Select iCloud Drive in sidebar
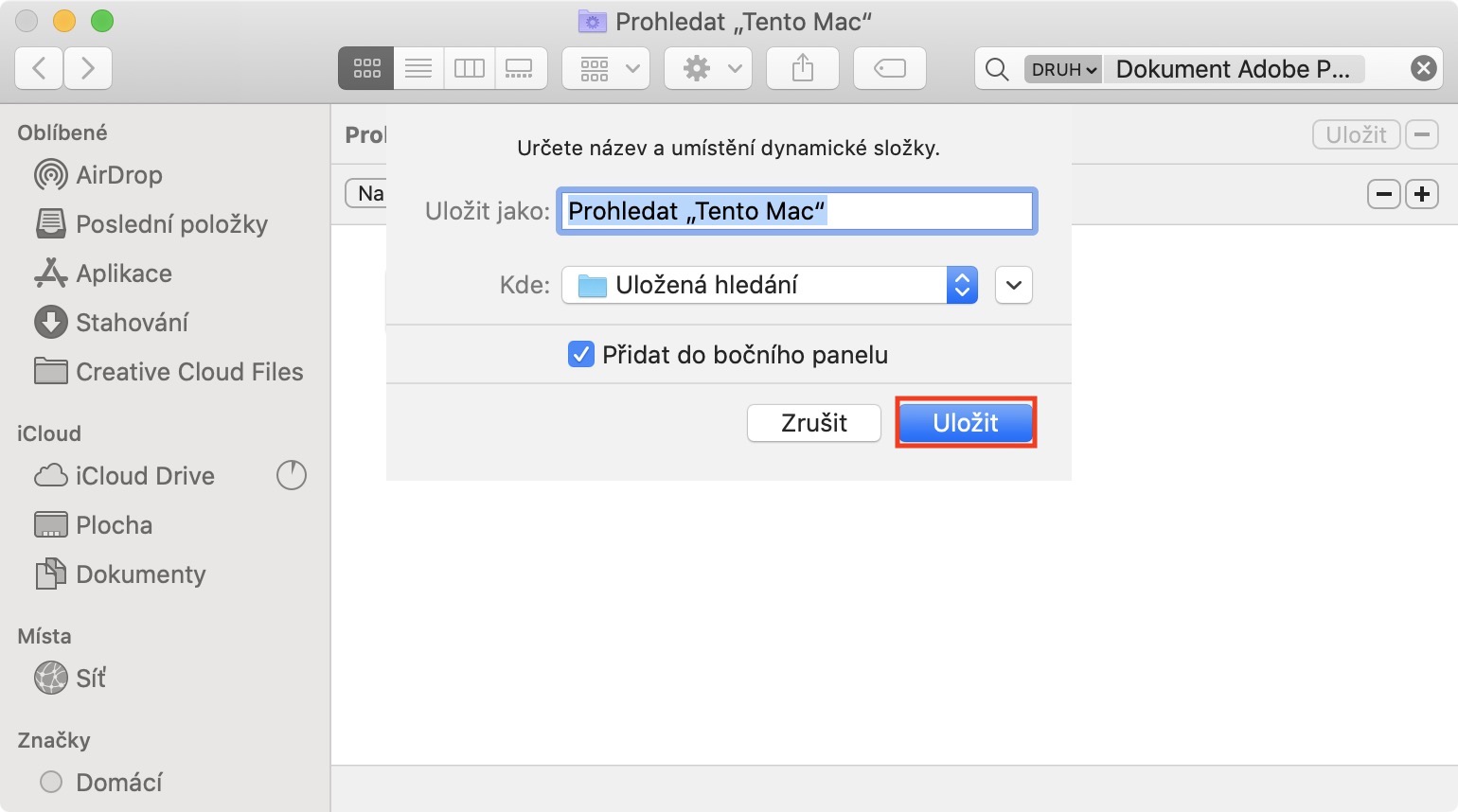 [x=145, y=476]
